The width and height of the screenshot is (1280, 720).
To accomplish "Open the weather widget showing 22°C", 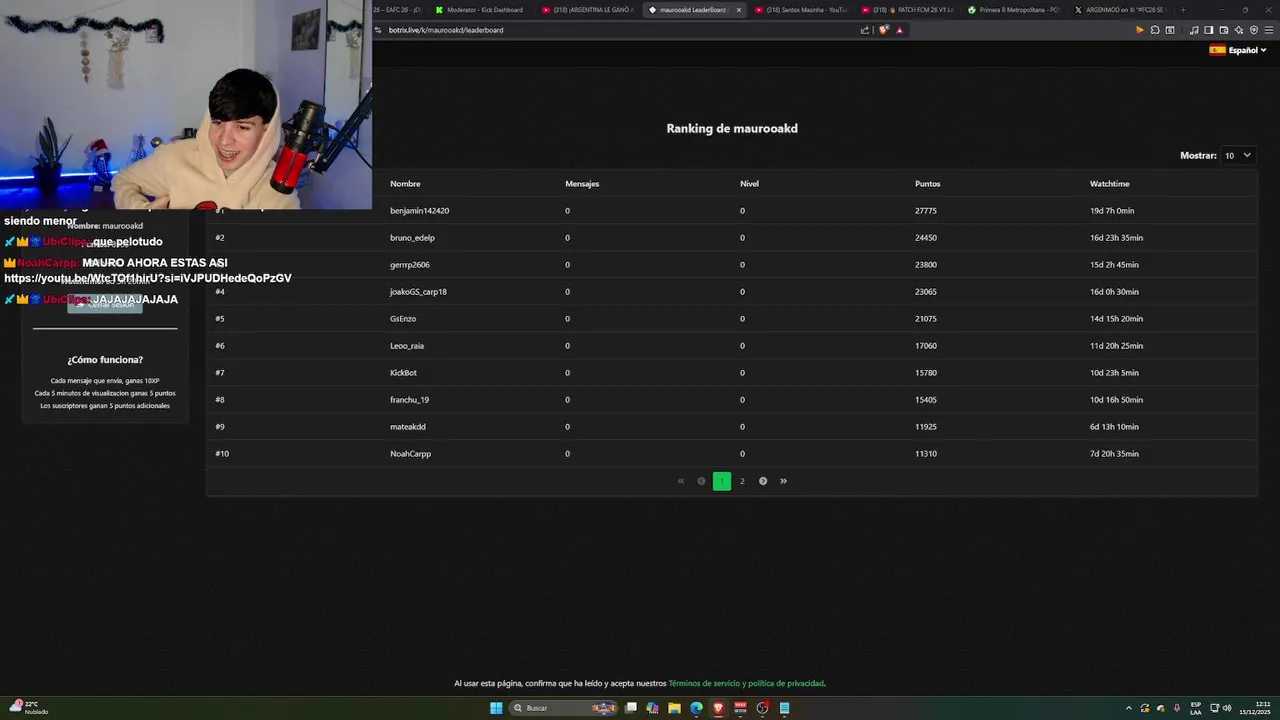I will 28,707.
